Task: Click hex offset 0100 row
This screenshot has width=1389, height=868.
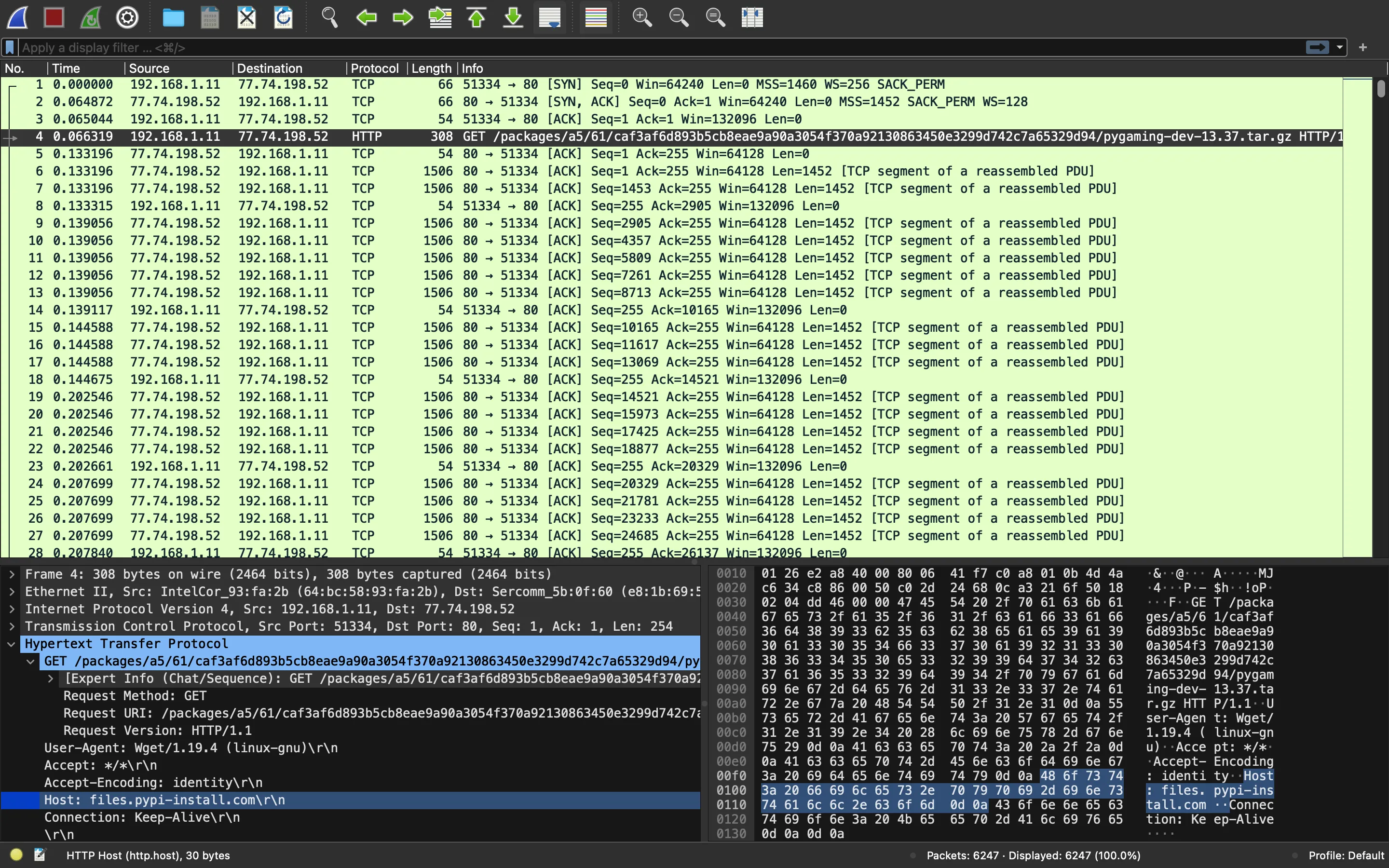Action: pos(731,790)
